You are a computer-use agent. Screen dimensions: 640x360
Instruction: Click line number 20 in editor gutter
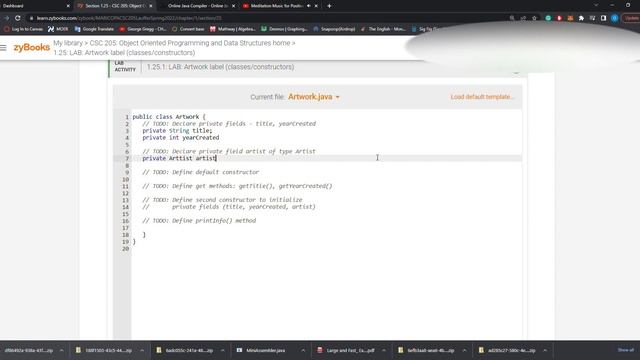(125, 249)
